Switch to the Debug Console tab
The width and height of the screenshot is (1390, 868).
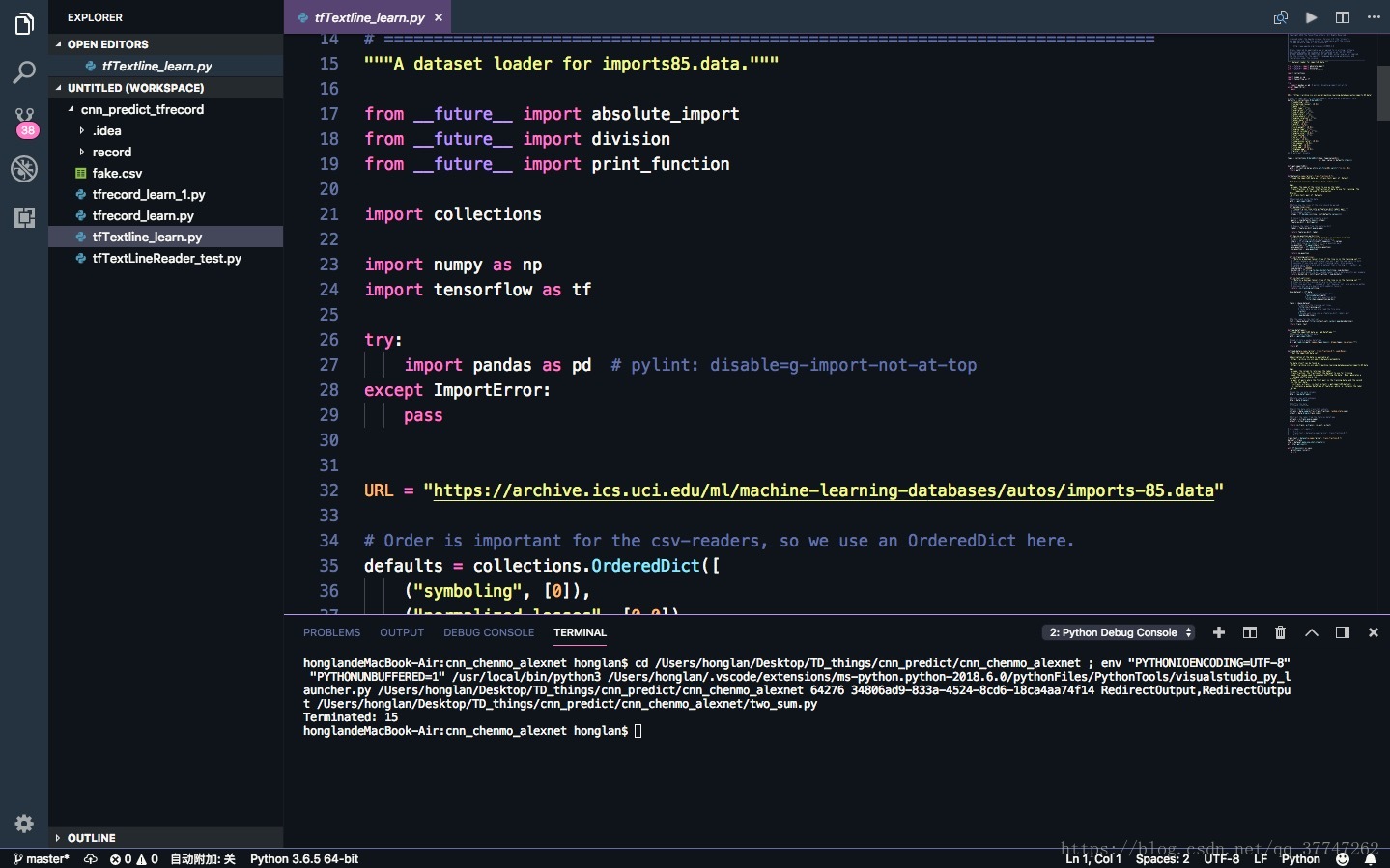pyautogui.click(x=489, y=632)
